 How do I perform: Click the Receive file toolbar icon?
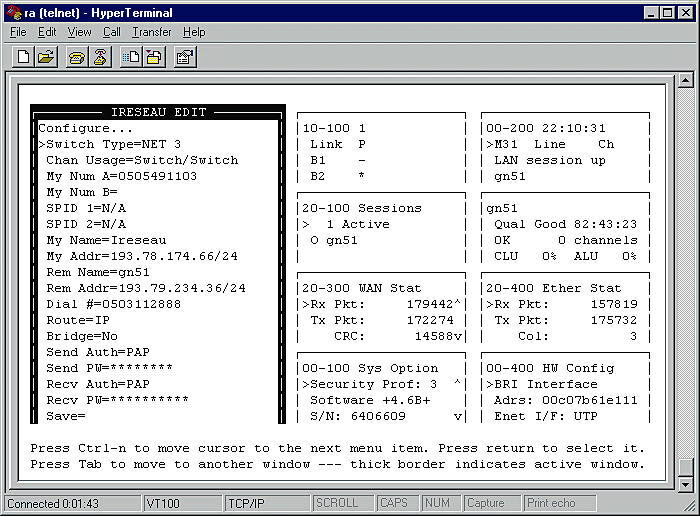[x=154, y=57]
